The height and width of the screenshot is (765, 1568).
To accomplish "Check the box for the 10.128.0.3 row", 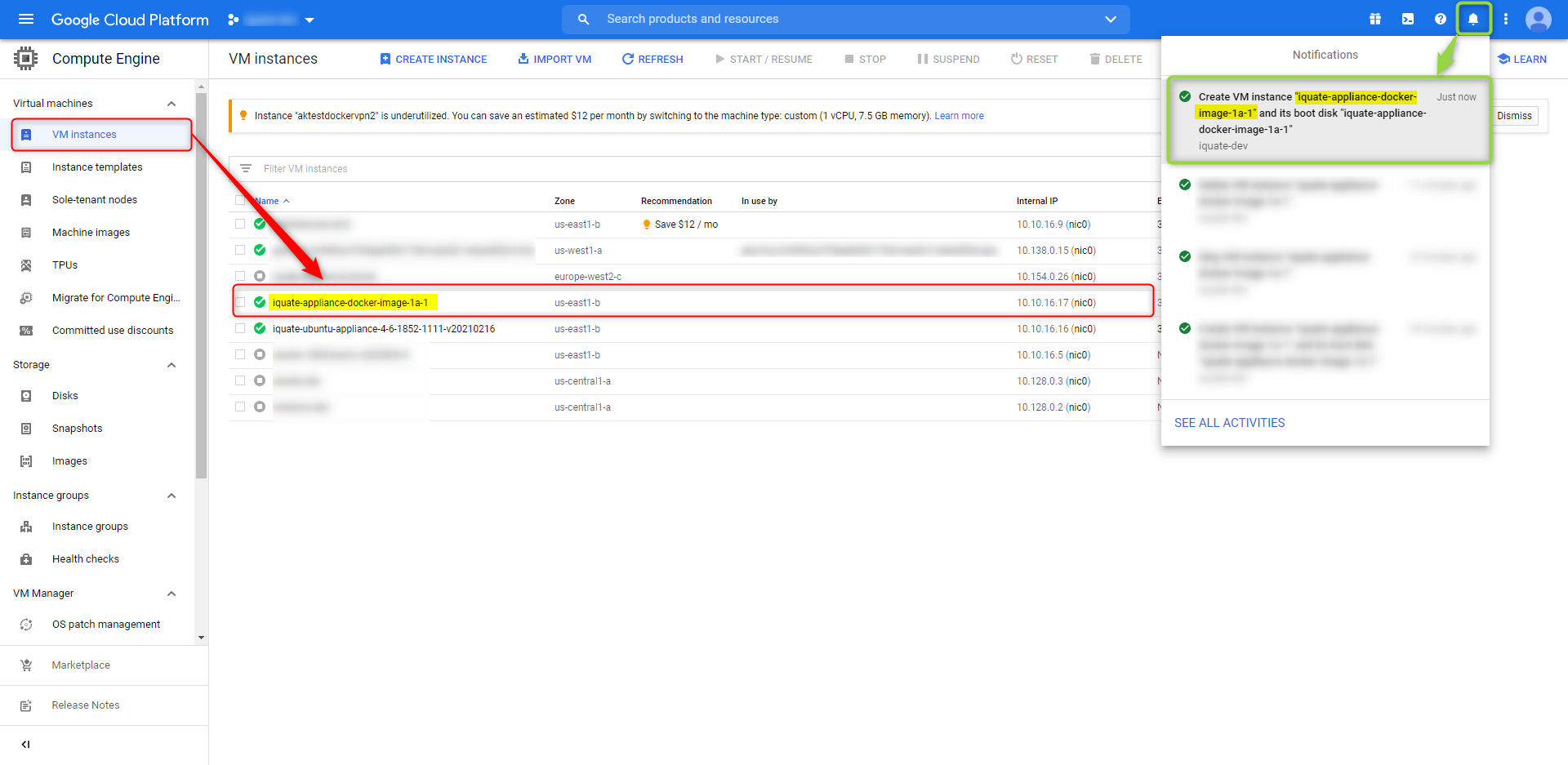I will pyautogui.click(x=240, y=380).
